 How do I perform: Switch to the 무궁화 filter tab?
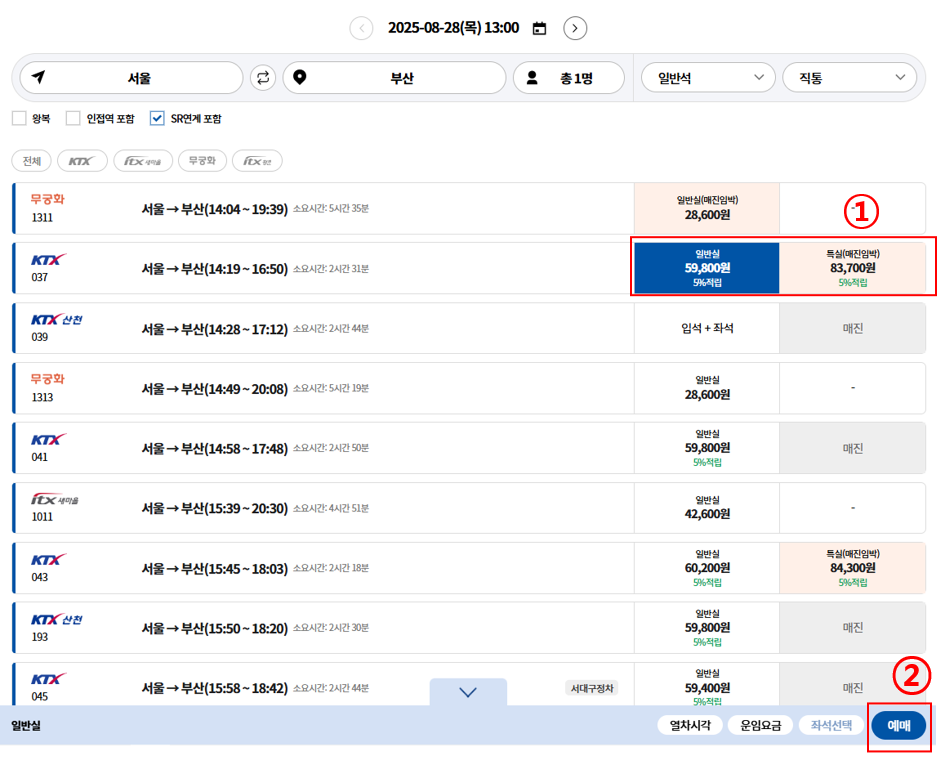tap(203, 160)
